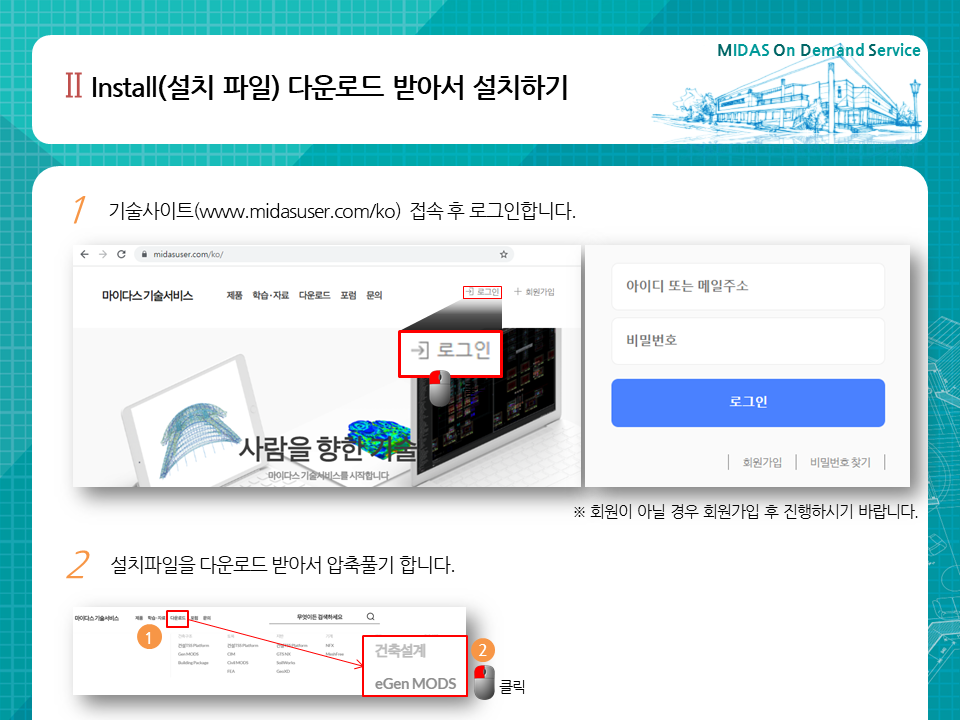Click the small 로그인 link in site header

click(482, 292)
